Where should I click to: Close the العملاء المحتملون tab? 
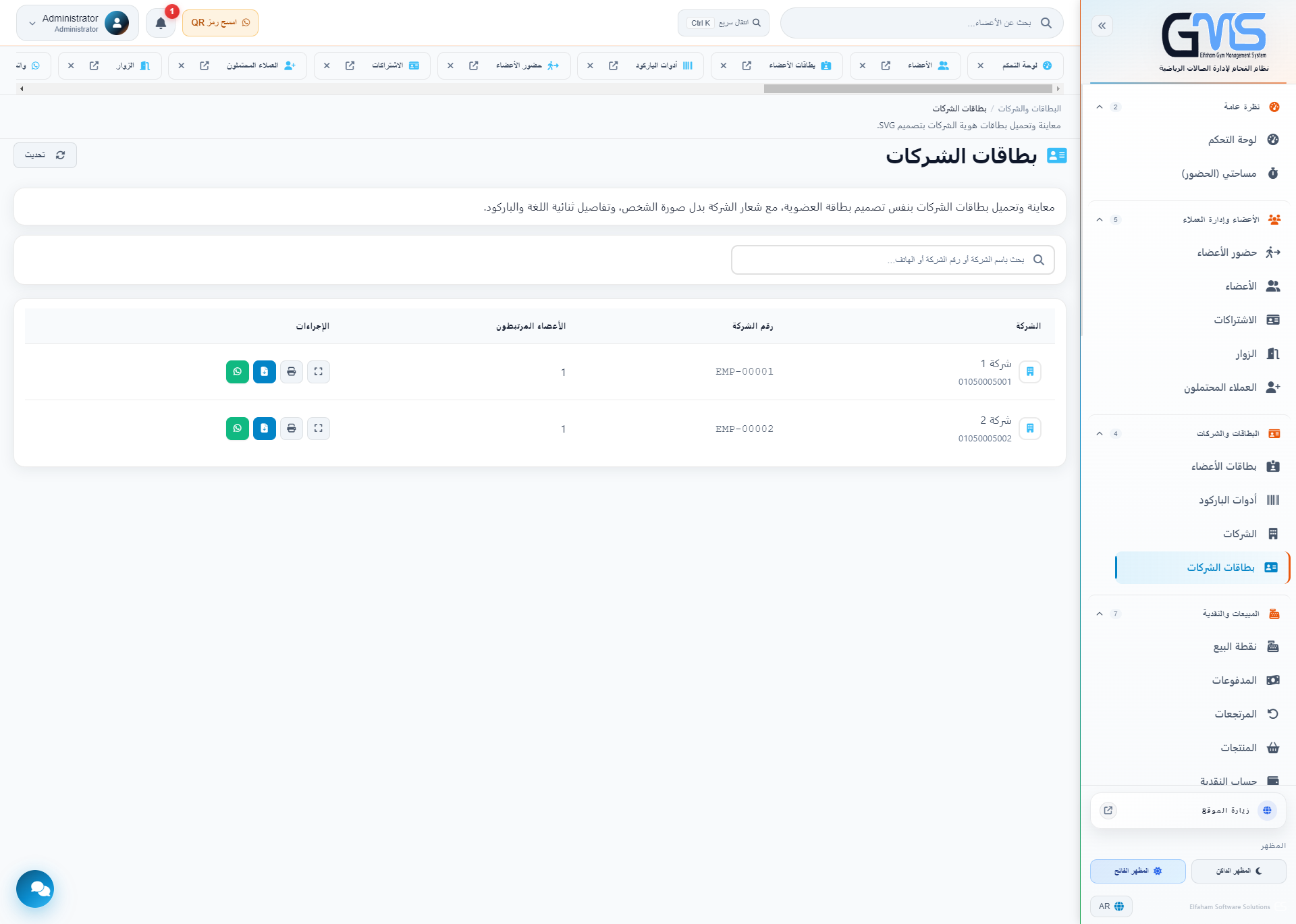coord(182,65)
